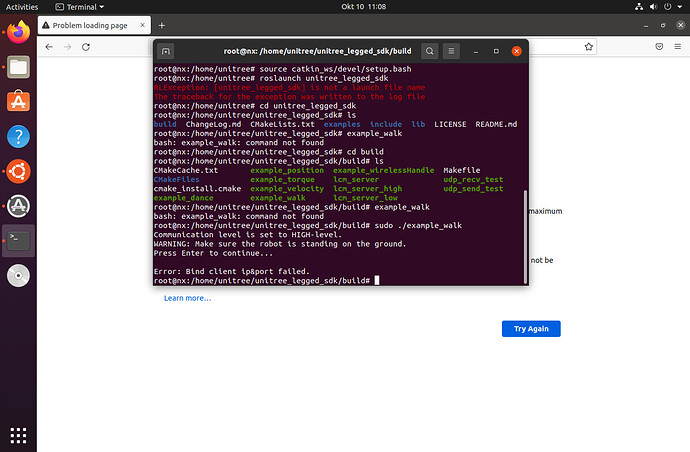
Task: Open the terminal hamburger menu
Action: (451, 51)
